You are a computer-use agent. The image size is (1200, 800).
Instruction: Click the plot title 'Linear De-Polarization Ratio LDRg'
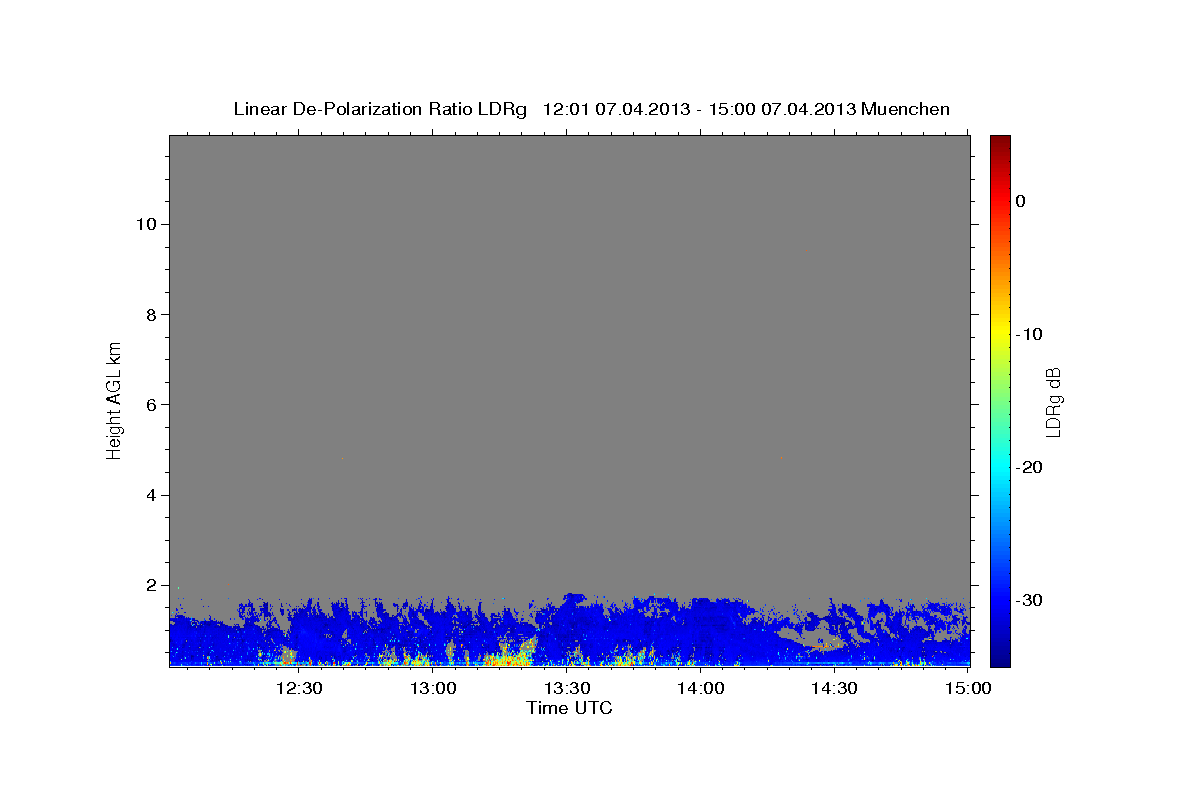380,109
